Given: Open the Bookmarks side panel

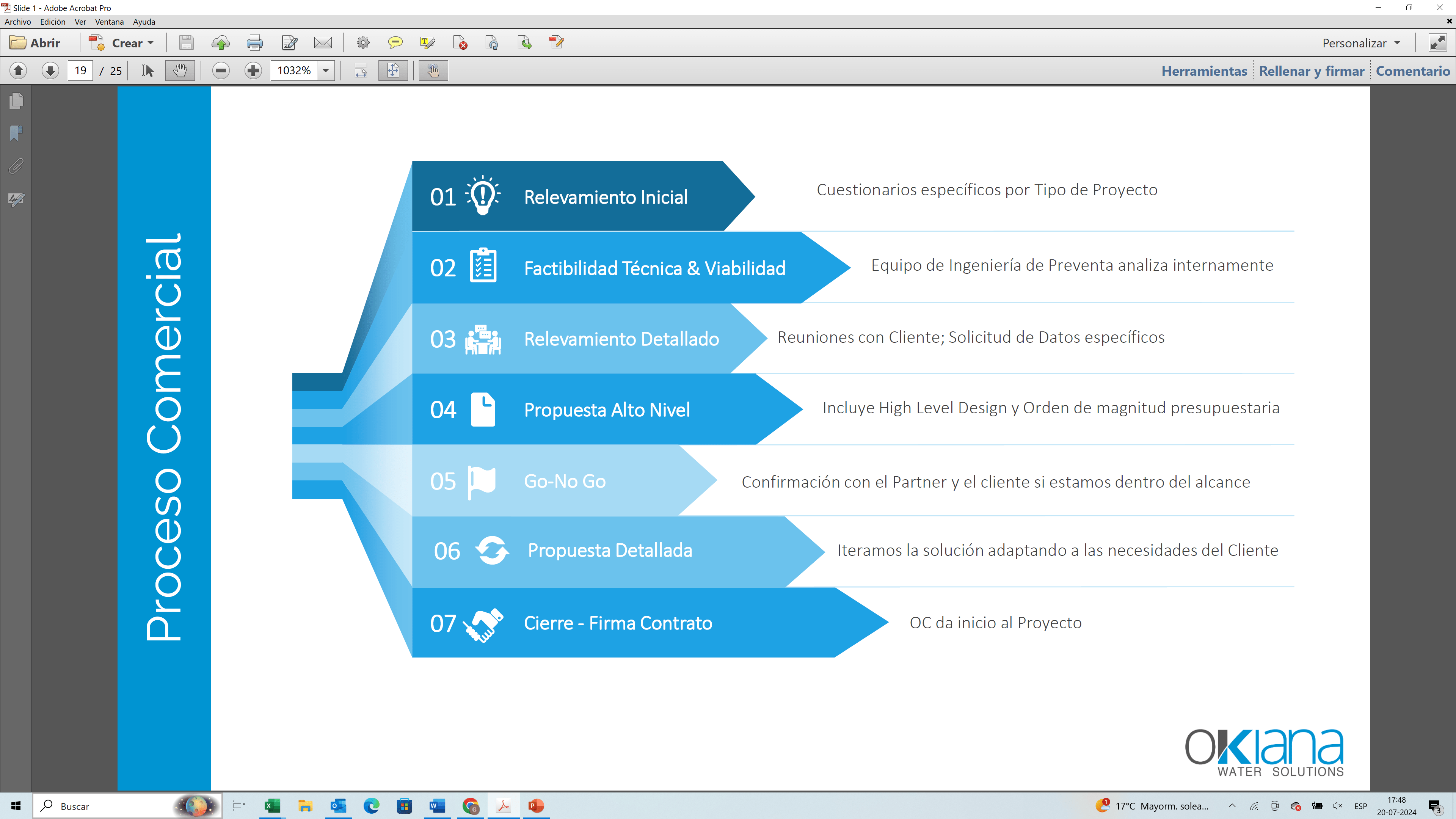Looking at the screenshot, I should tap(16, 133).
